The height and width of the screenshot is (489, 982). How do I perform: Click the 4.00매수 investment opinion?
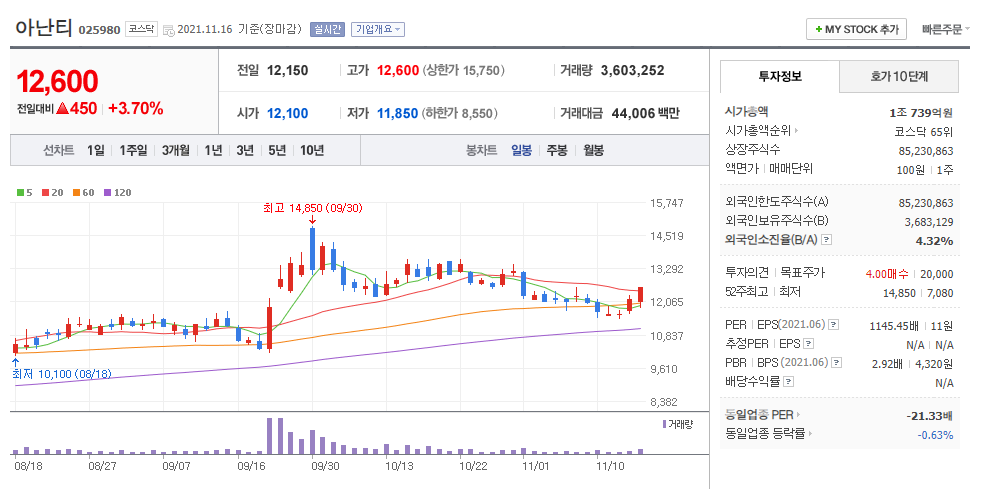(x=886, y=274)
